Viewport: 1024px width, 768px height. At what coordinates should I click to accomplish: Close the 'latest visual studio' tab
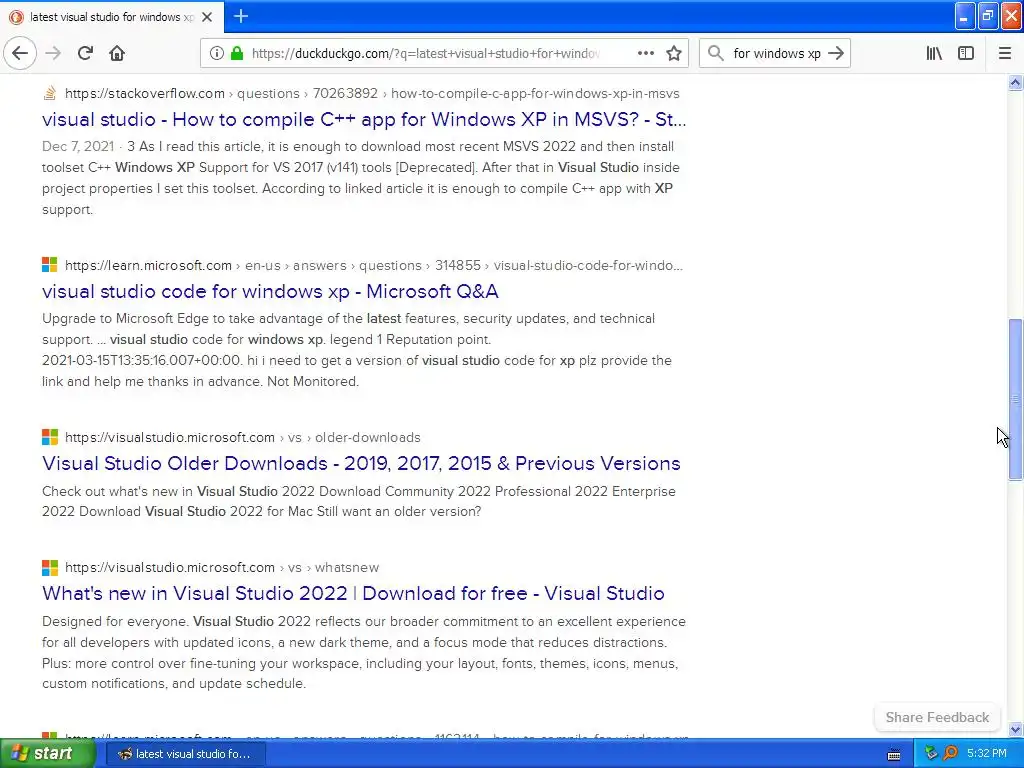[207, 17]
